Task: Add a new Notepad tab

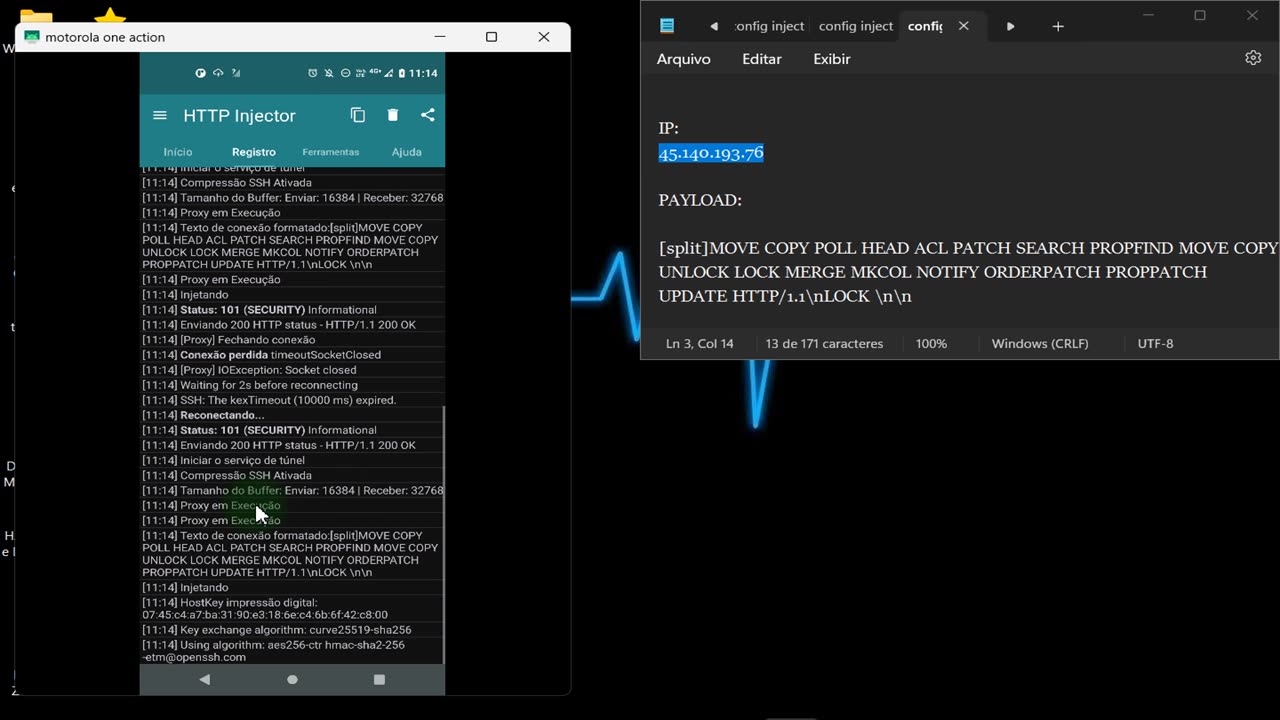Action: tap(1058, 26)
